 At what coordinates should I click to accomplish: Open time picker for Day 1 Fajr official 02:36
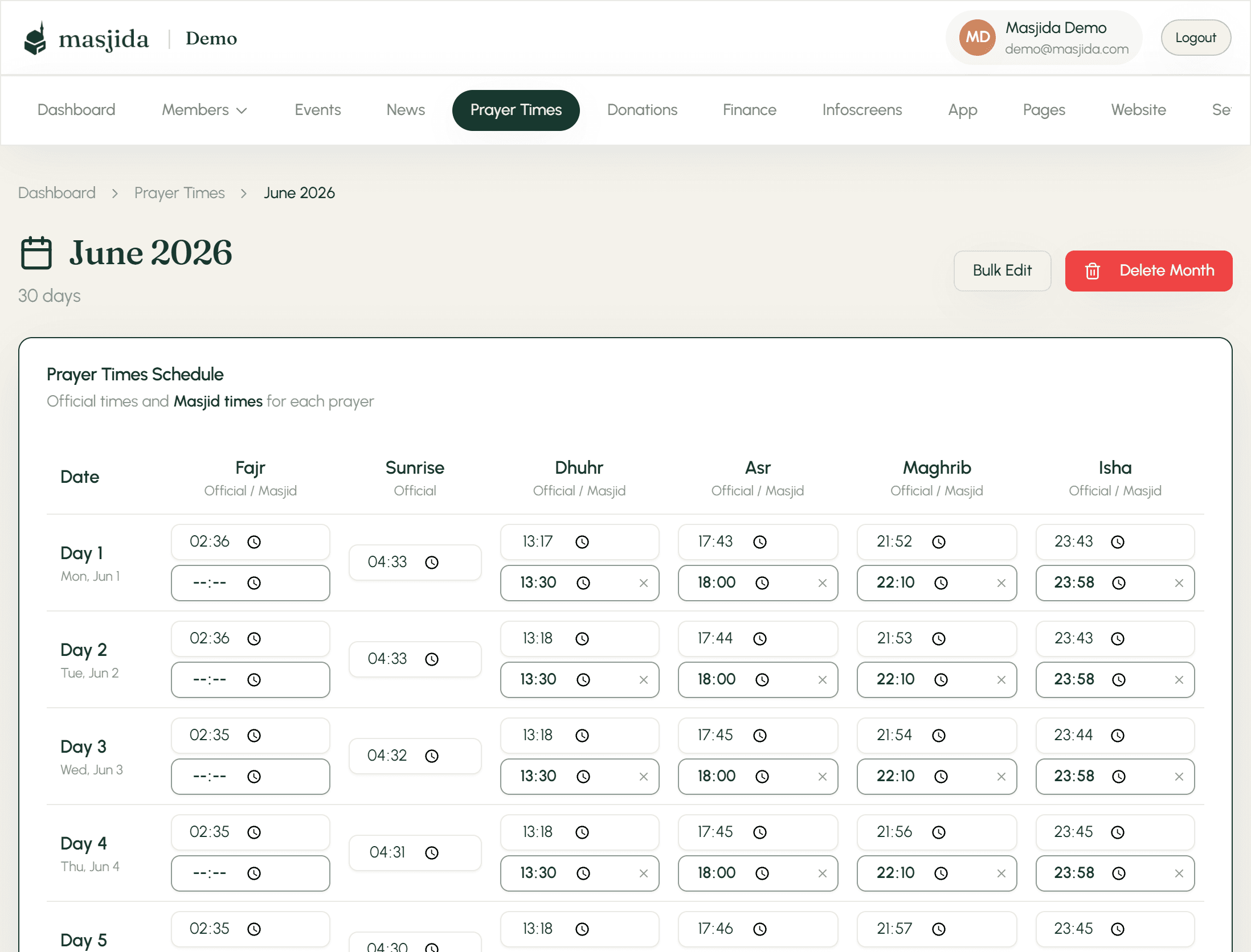254,541
